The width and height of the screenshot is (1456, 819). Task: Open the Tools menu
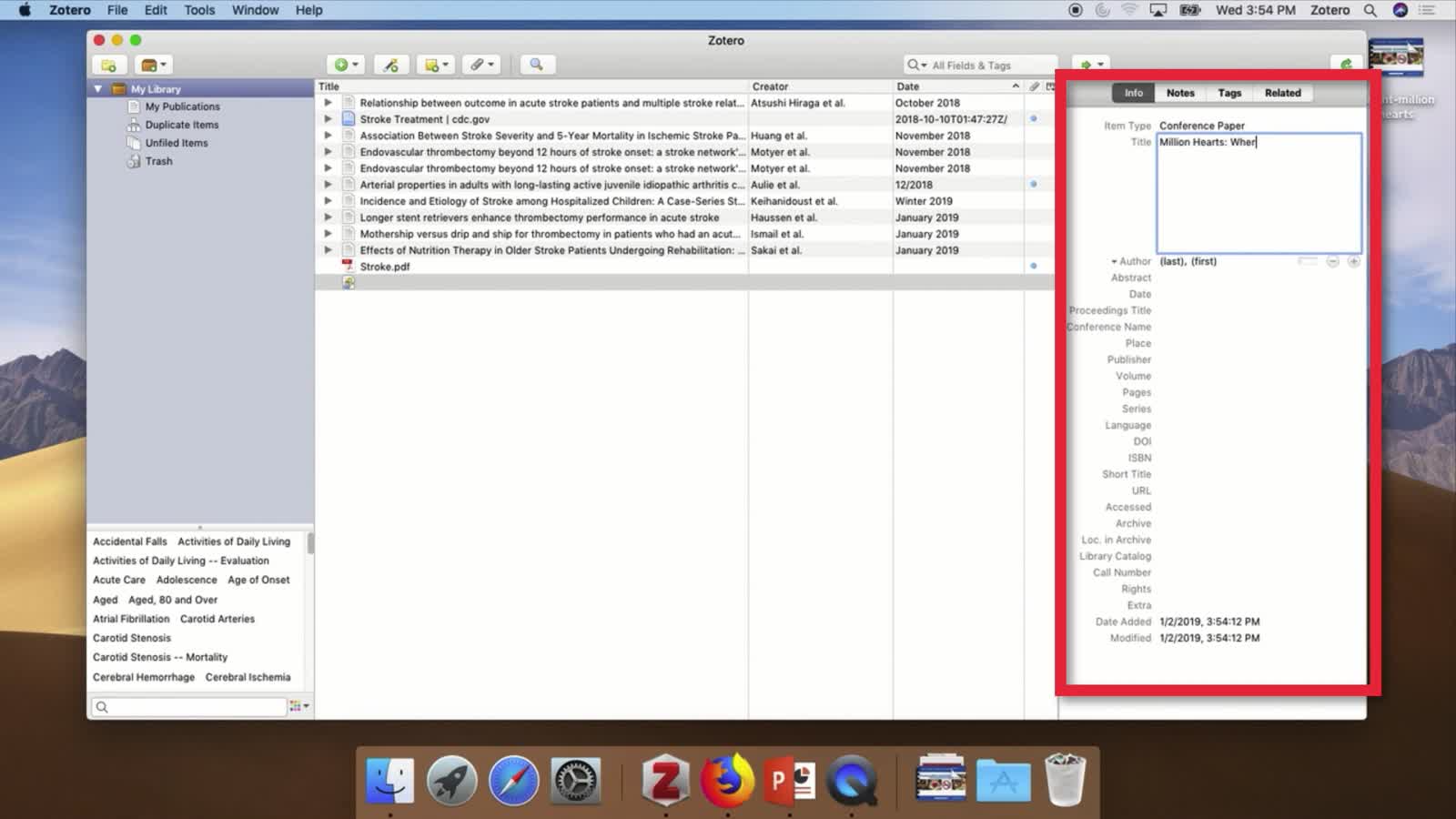coord(199,10)
